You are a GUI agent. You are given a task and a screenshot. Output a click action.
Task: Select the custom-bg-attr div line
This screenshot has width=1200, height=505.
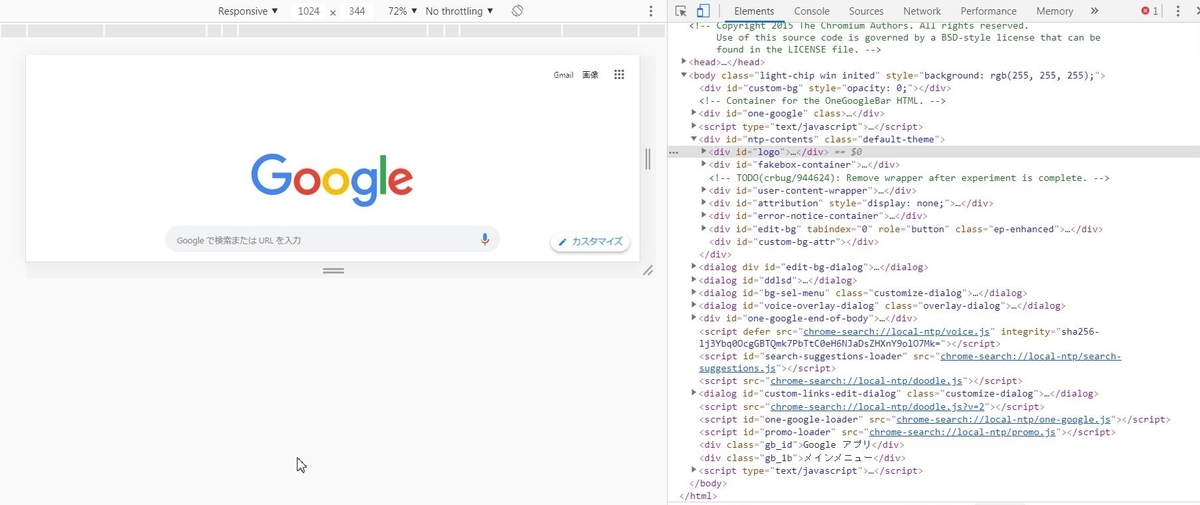794,242
